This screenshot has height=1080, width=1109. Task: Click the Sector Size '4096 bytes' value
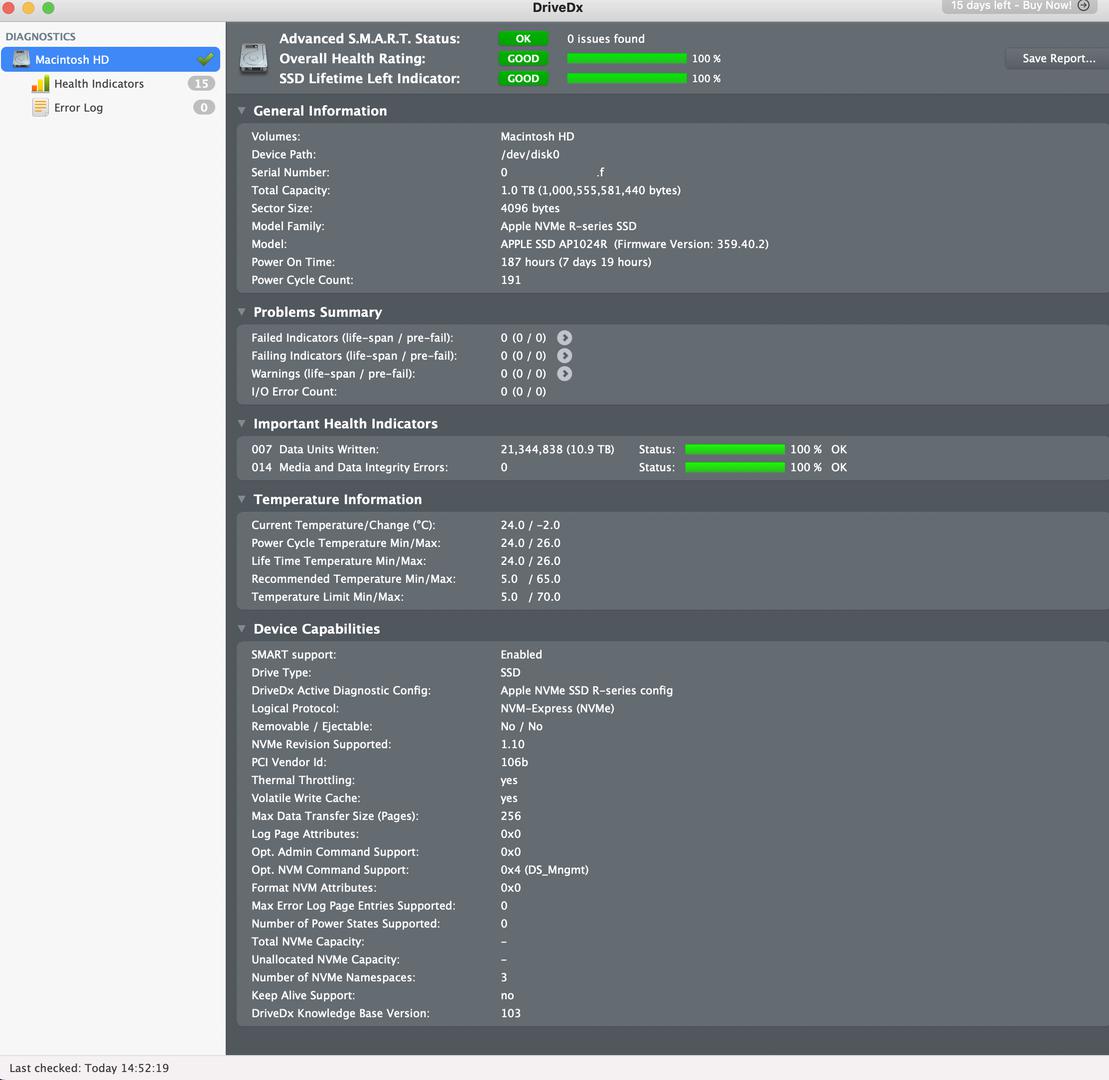530,208
